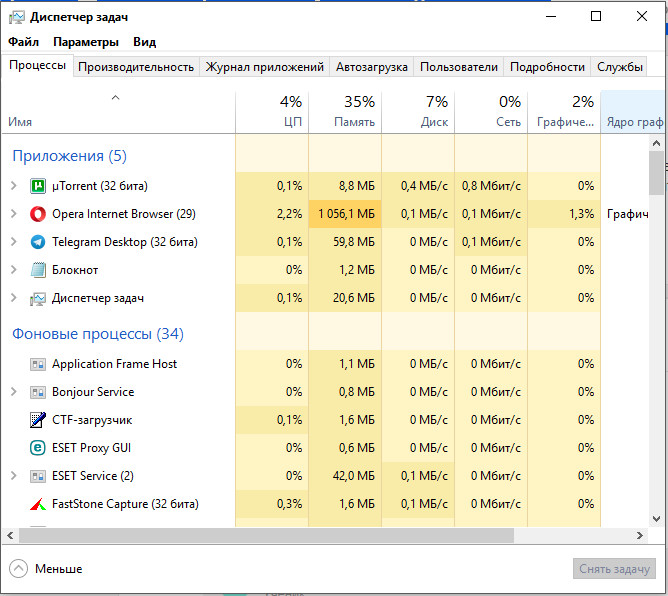Click the FastStone Capture icon

38,504
